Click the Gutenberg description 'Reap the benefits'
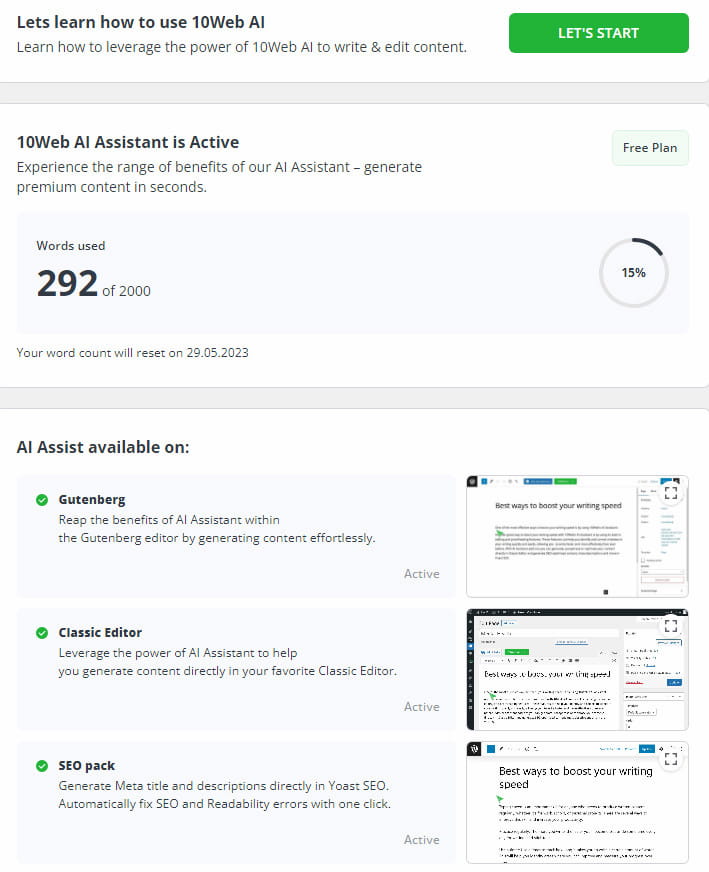The height and width of the screenshot is (872, 709). pos(217,529)
